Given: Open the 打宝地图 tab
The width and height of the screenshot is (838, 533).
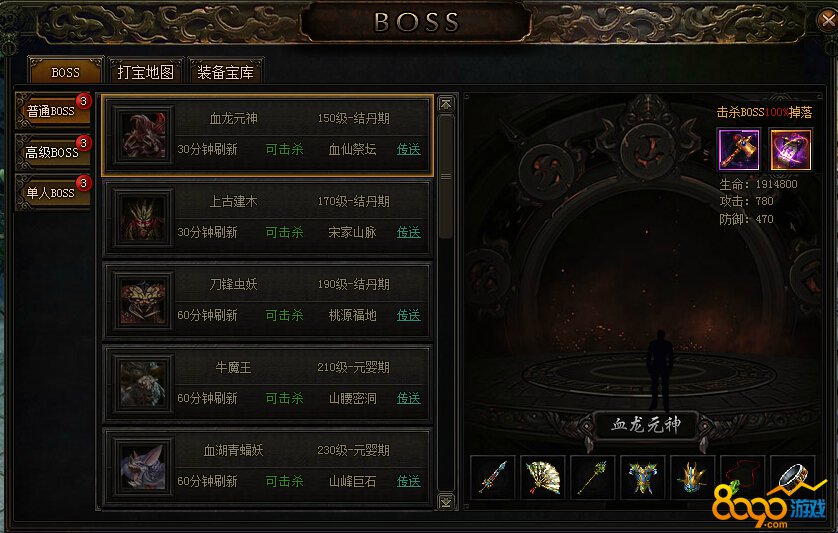Looking at the screenshot, I should (x=145, y=71).
